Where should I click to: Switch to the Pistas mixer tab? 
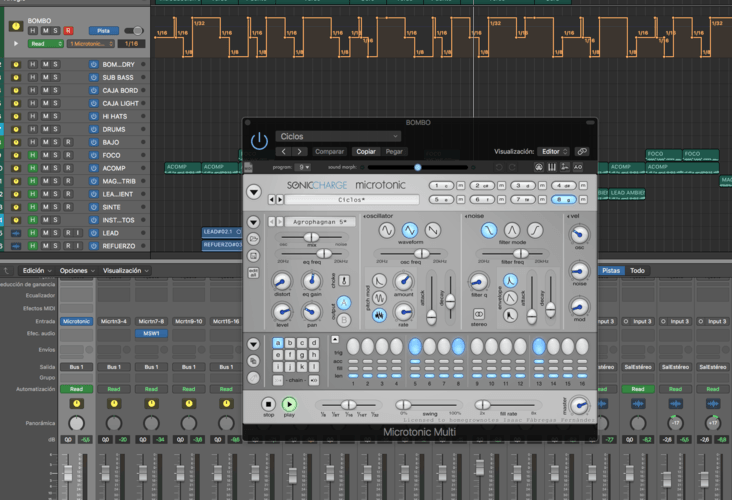[611, 270]
